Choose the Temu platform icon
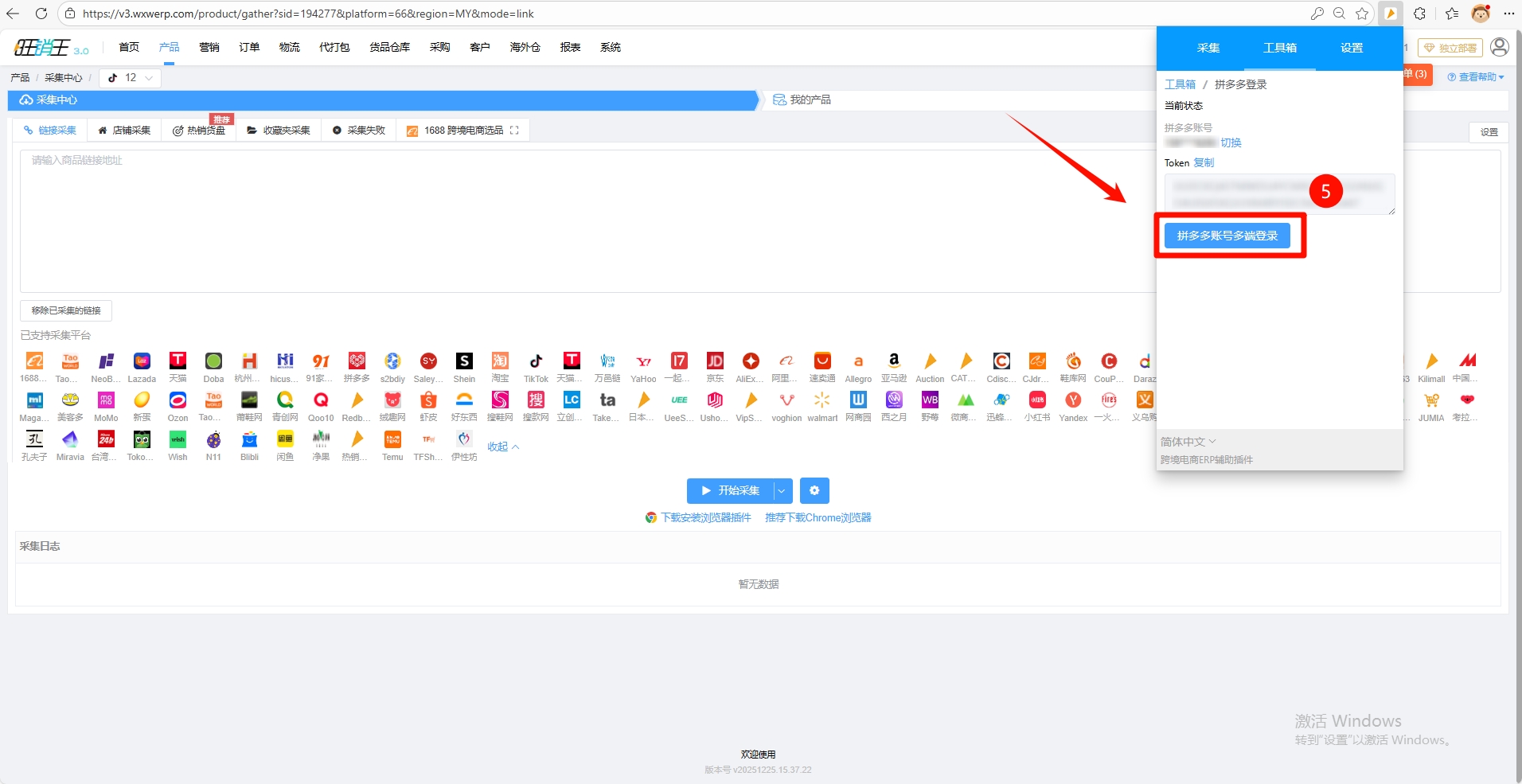Viewport: 1522px width, 784px height. click(x=392, y=439)
